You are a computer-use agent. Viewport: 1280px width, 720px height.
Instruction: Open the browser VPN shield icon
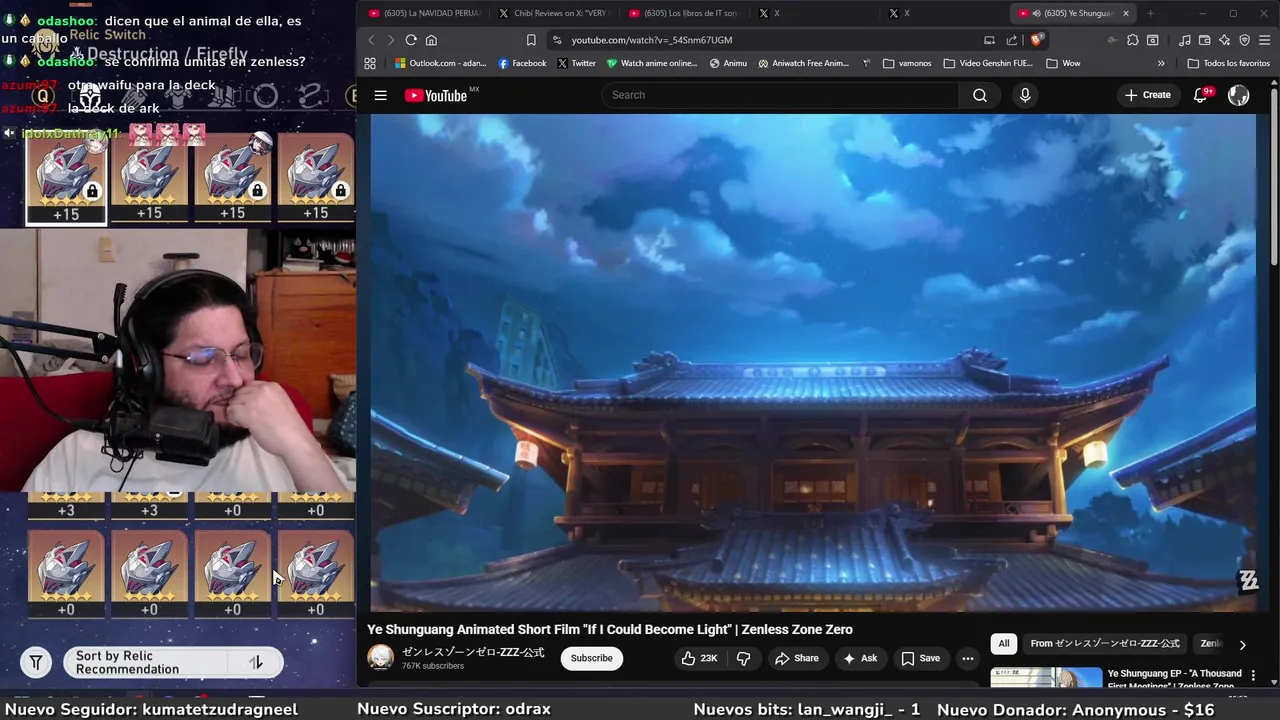[x=1244, y=40]
